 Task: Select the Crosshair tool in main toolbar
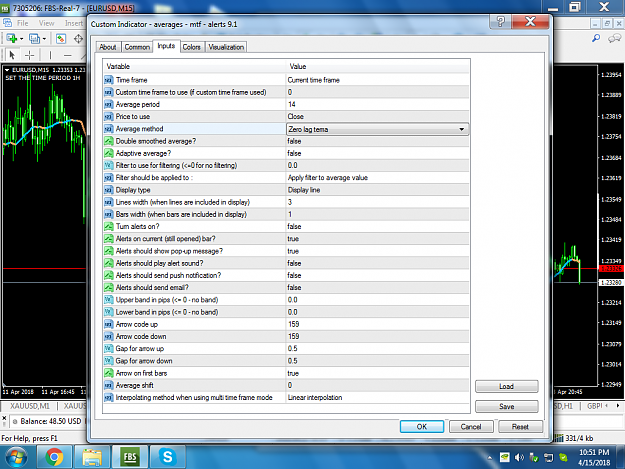click(x=29, y=55)
